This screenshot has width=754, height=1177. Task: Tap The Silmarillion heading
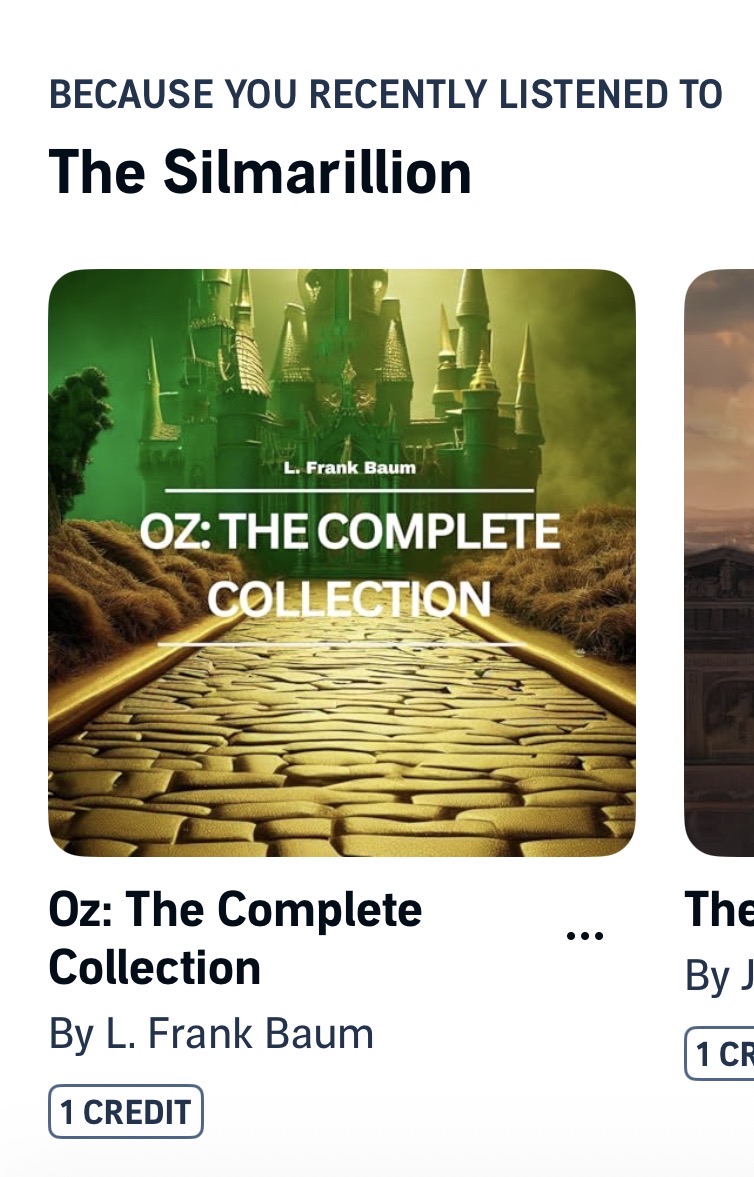click(260, 172)
